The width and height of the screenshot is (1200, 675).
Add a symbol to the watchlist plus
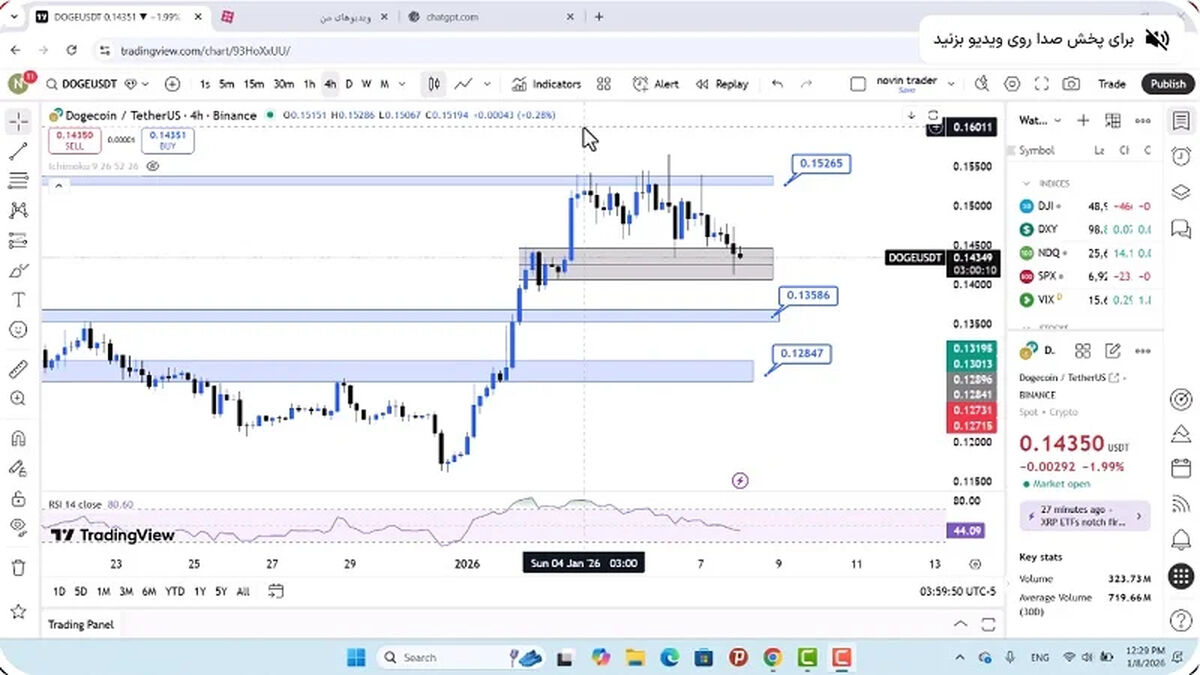1083,121
